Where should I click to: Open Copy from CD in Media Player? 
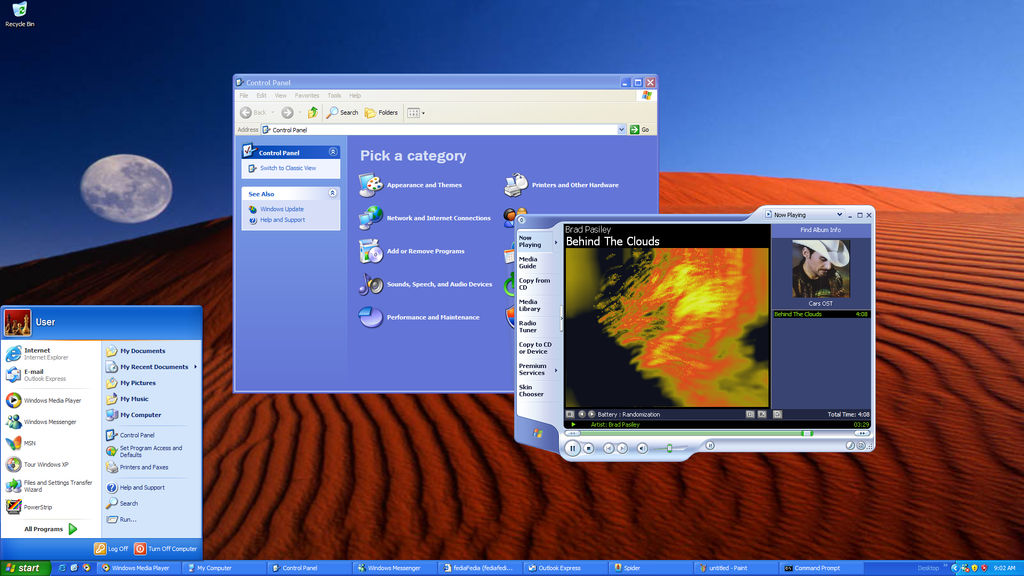coord(534,284)
